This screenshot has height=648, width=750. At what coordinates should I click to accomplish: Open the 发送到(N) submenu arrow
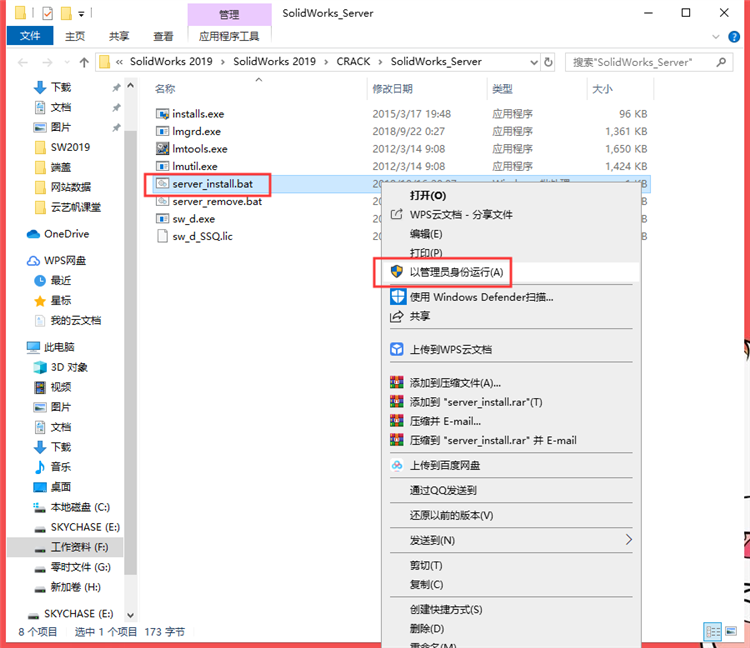tap(629, 540)
